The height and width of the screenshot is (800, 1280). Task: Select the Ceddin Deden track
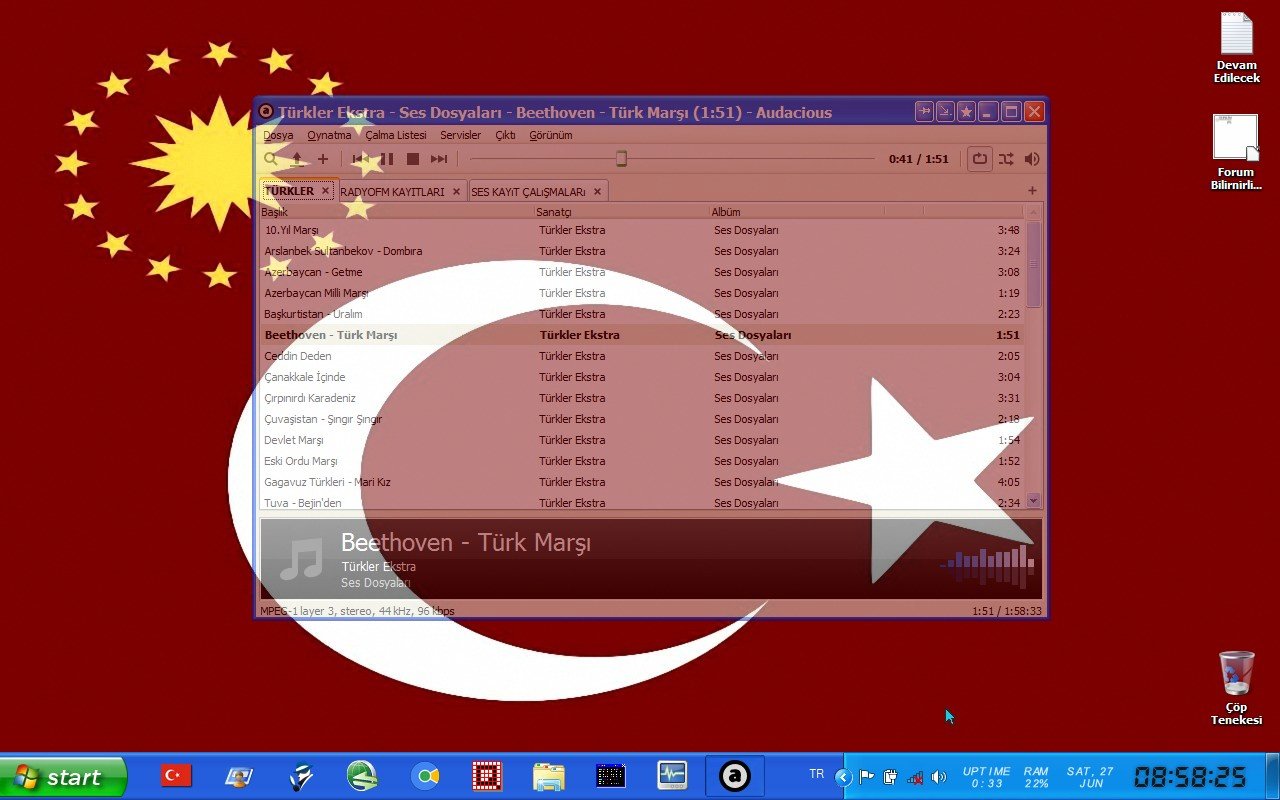641,356
